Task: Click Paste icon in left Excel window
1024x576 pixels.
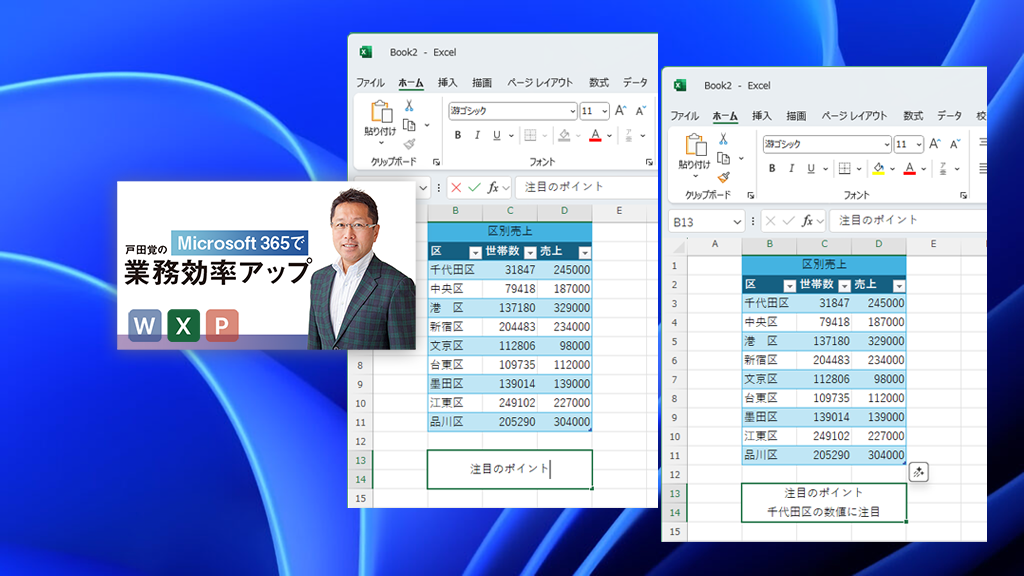Action: point(381,112)
